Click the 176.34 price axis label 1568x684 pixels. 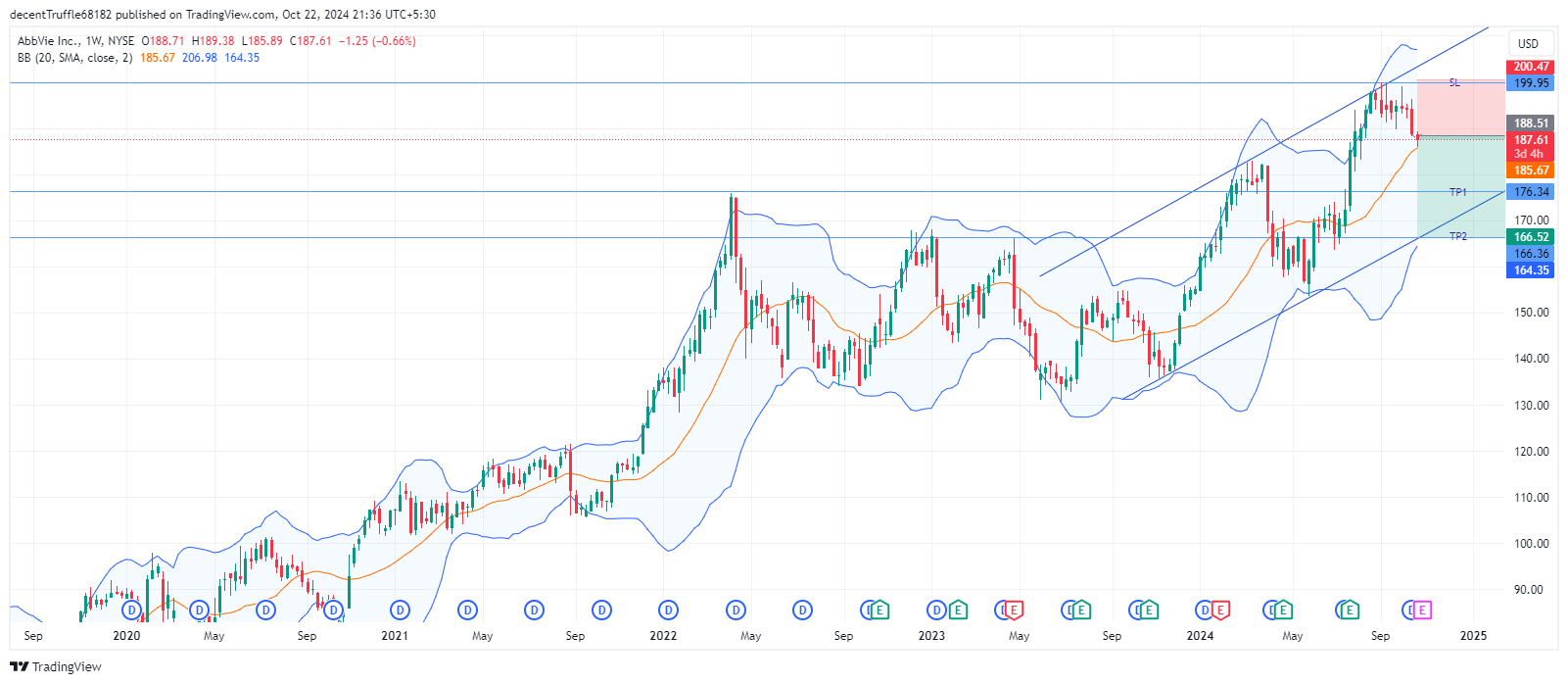click(x=1531, y=192)
